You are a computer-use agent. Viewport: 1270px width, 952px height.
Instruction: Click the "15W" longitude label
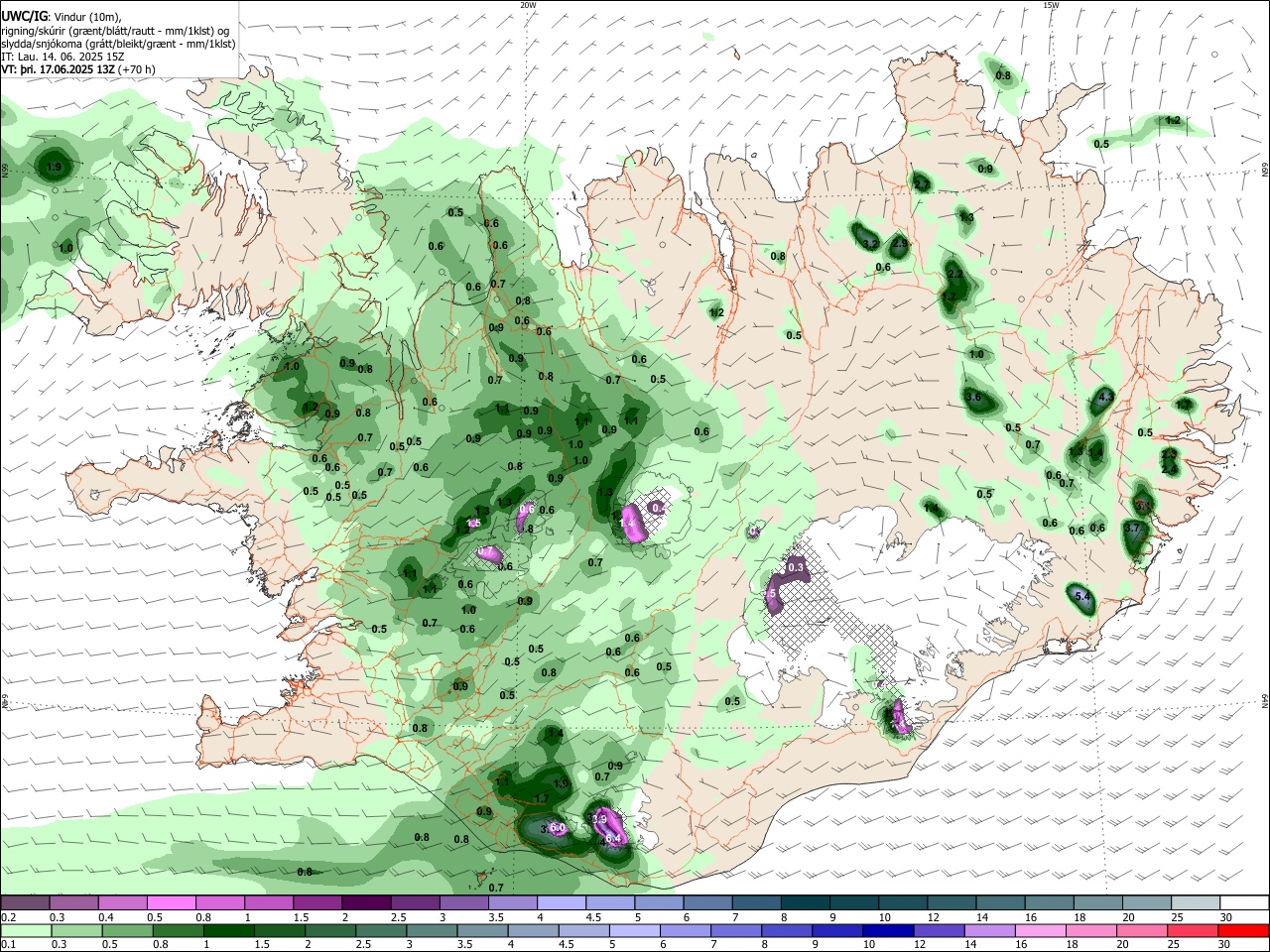click(1051, 5)
